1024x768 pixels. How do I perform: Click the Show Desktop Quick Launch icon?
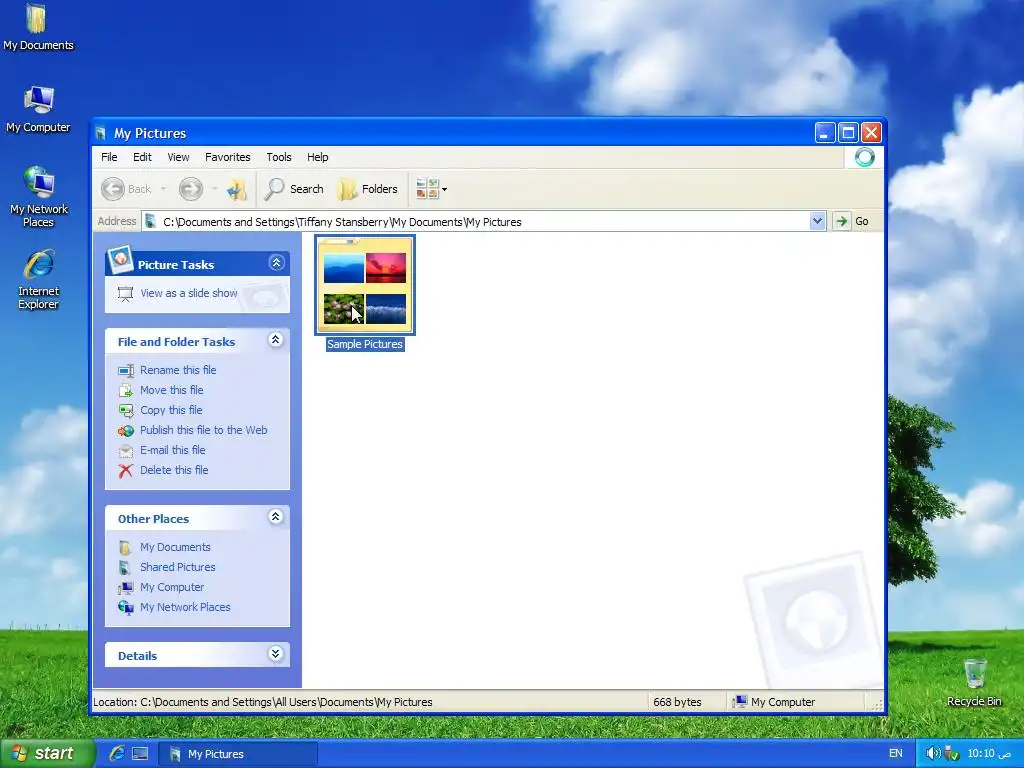(x=140, y=754)
